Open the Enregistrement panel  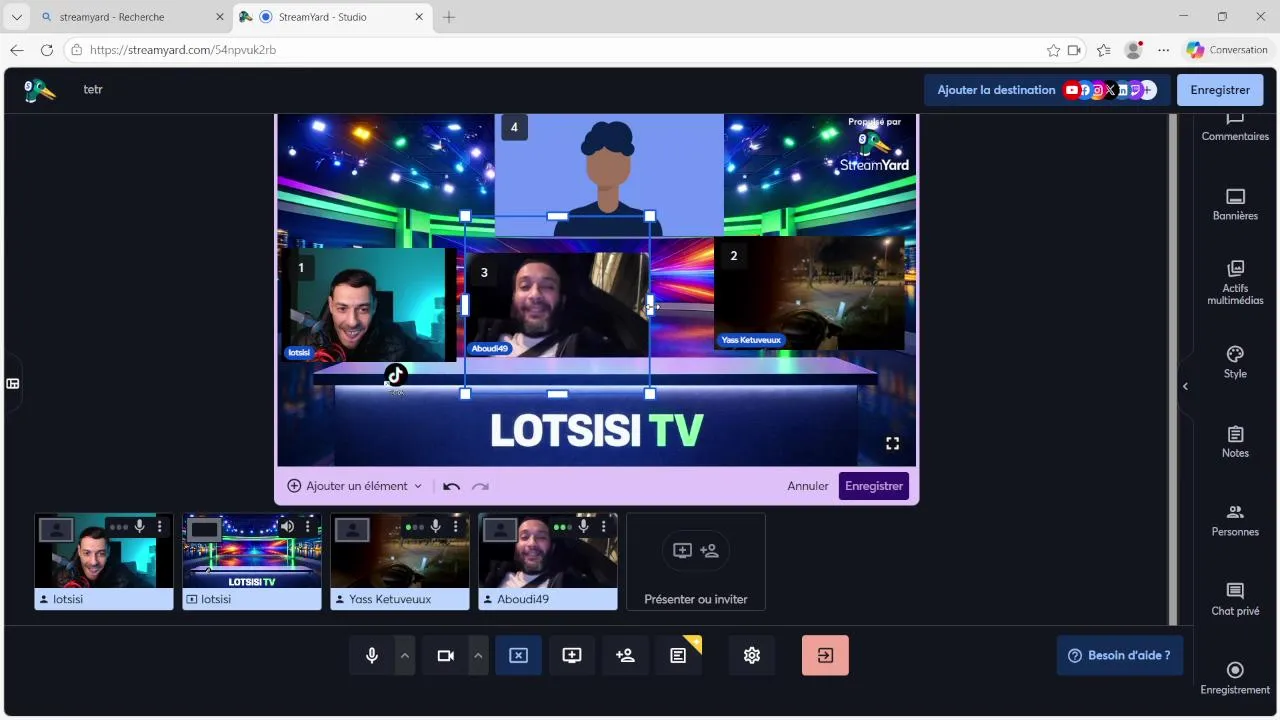[x=1235, y=678]
